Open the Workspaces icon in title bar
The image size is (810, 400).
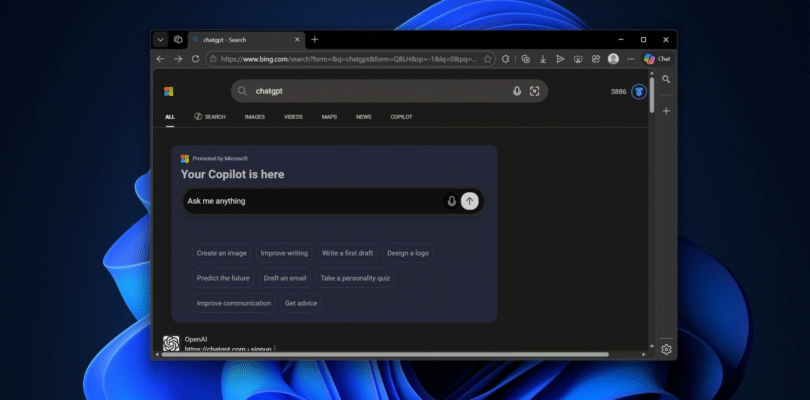click(178, 40)
